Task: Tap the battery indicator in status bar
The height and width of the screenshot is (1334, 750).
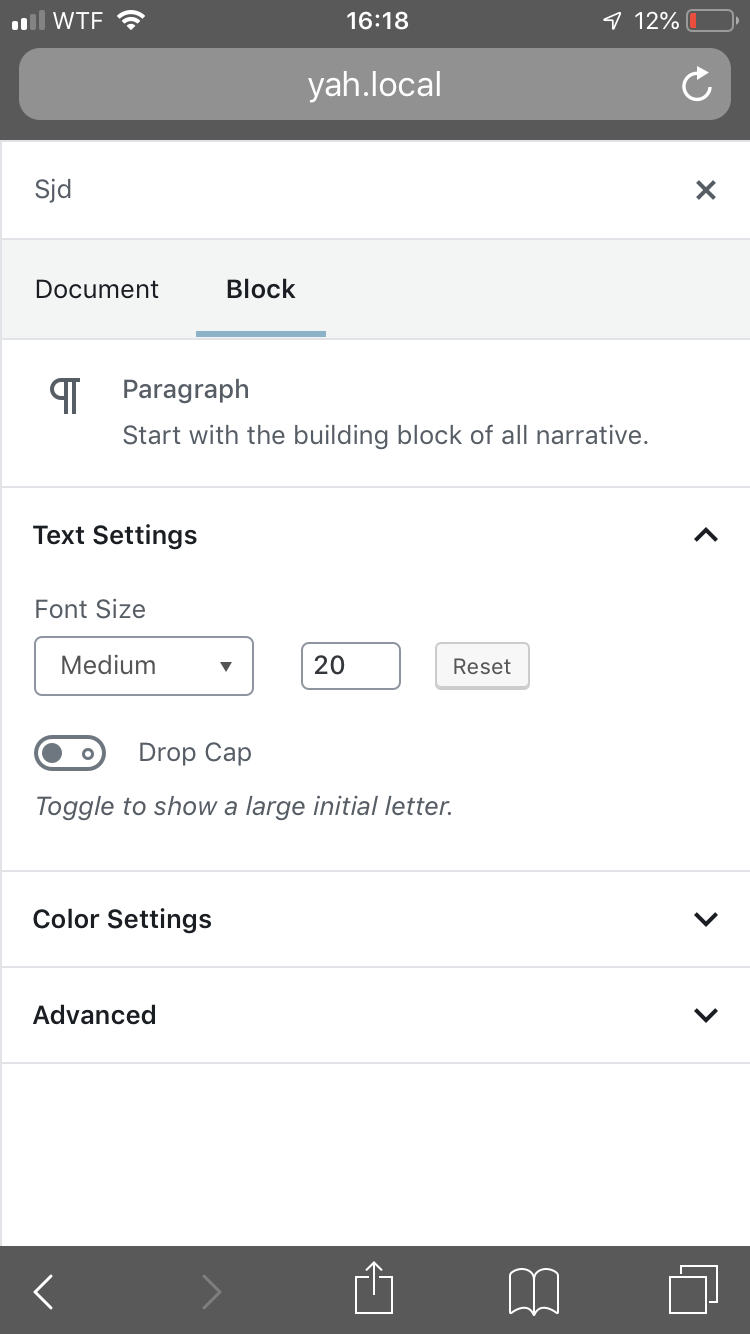Action: click(x=711, y=20)
